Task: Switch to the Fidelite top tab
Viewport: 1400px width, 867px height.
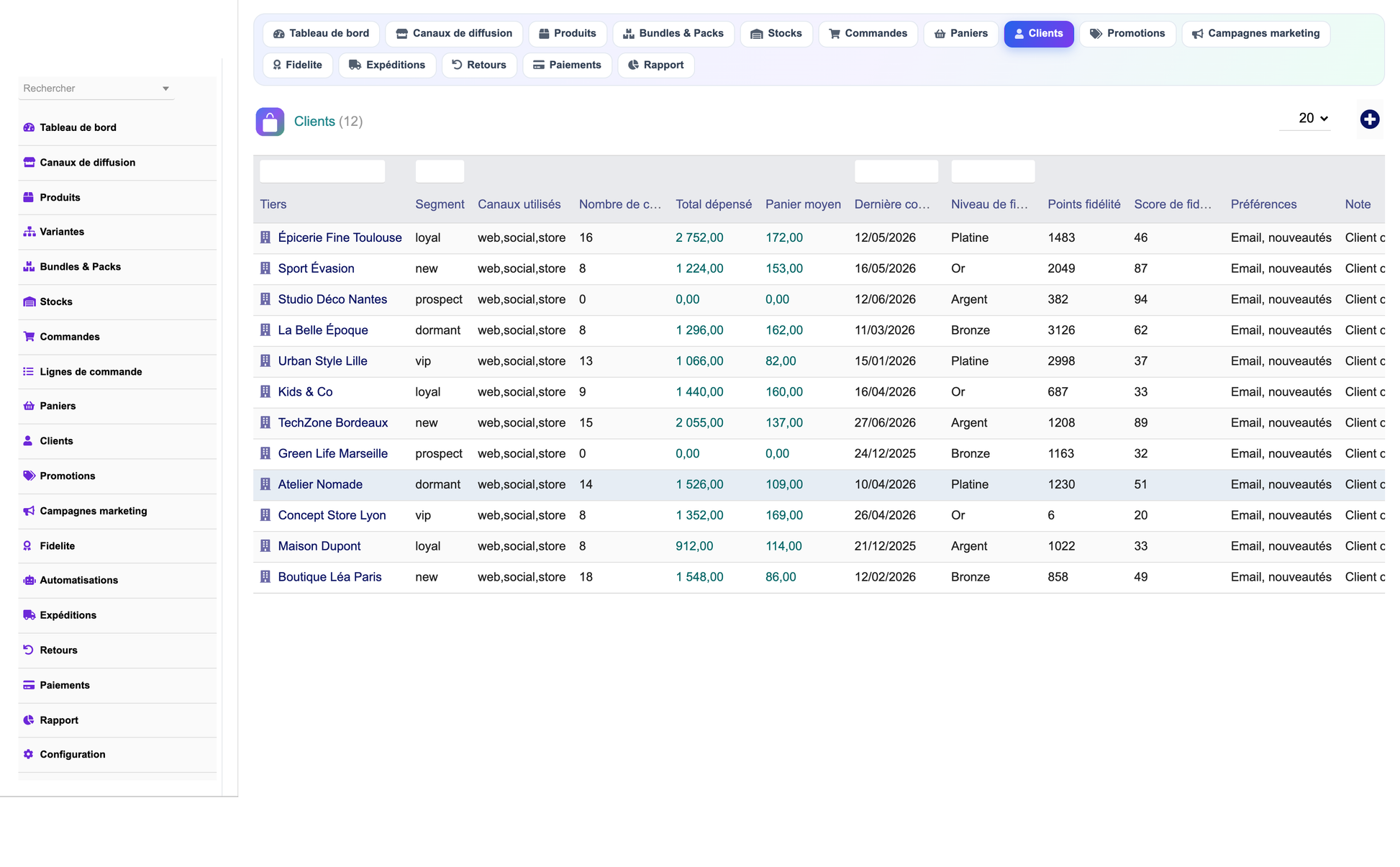Action: (x=297, y=65)
